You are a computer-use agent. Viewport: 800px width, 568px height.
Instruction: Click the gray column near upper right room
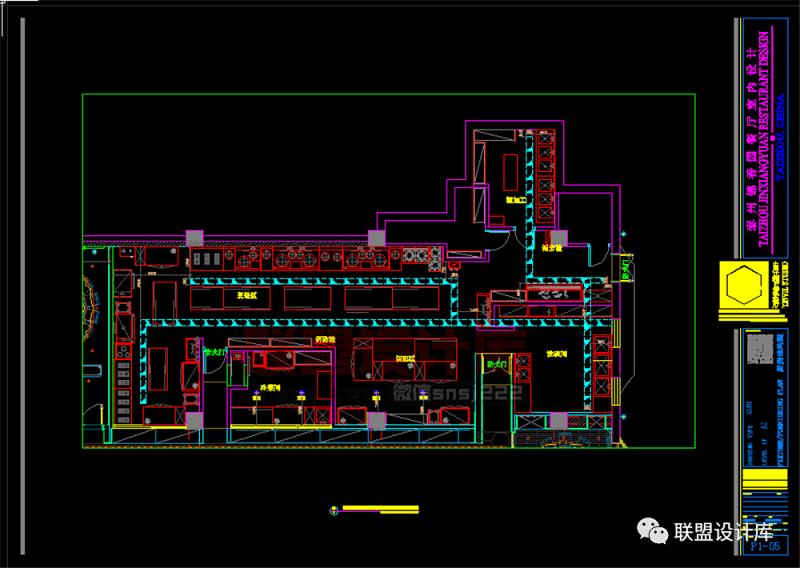558,238
